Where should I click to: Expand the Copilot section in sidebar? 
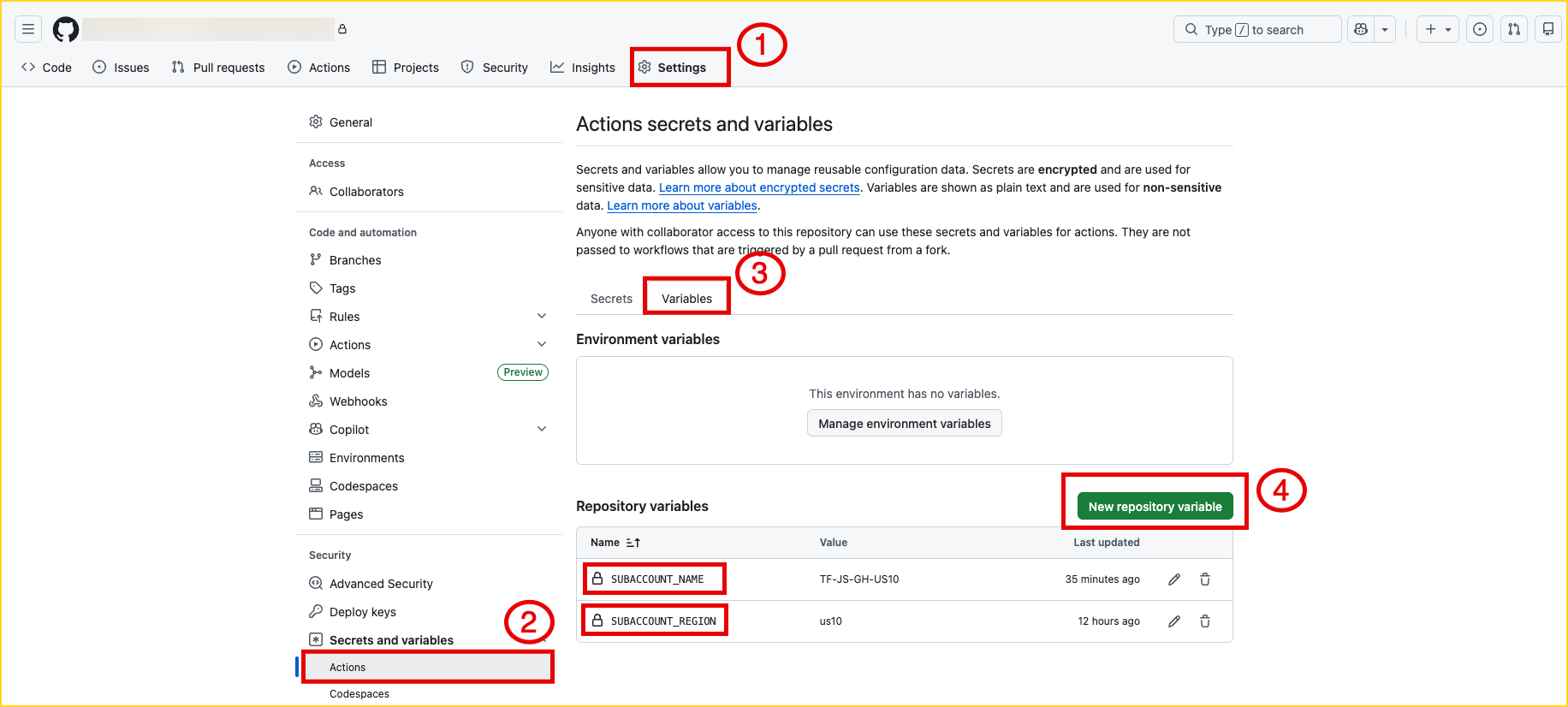coord(542,429)
